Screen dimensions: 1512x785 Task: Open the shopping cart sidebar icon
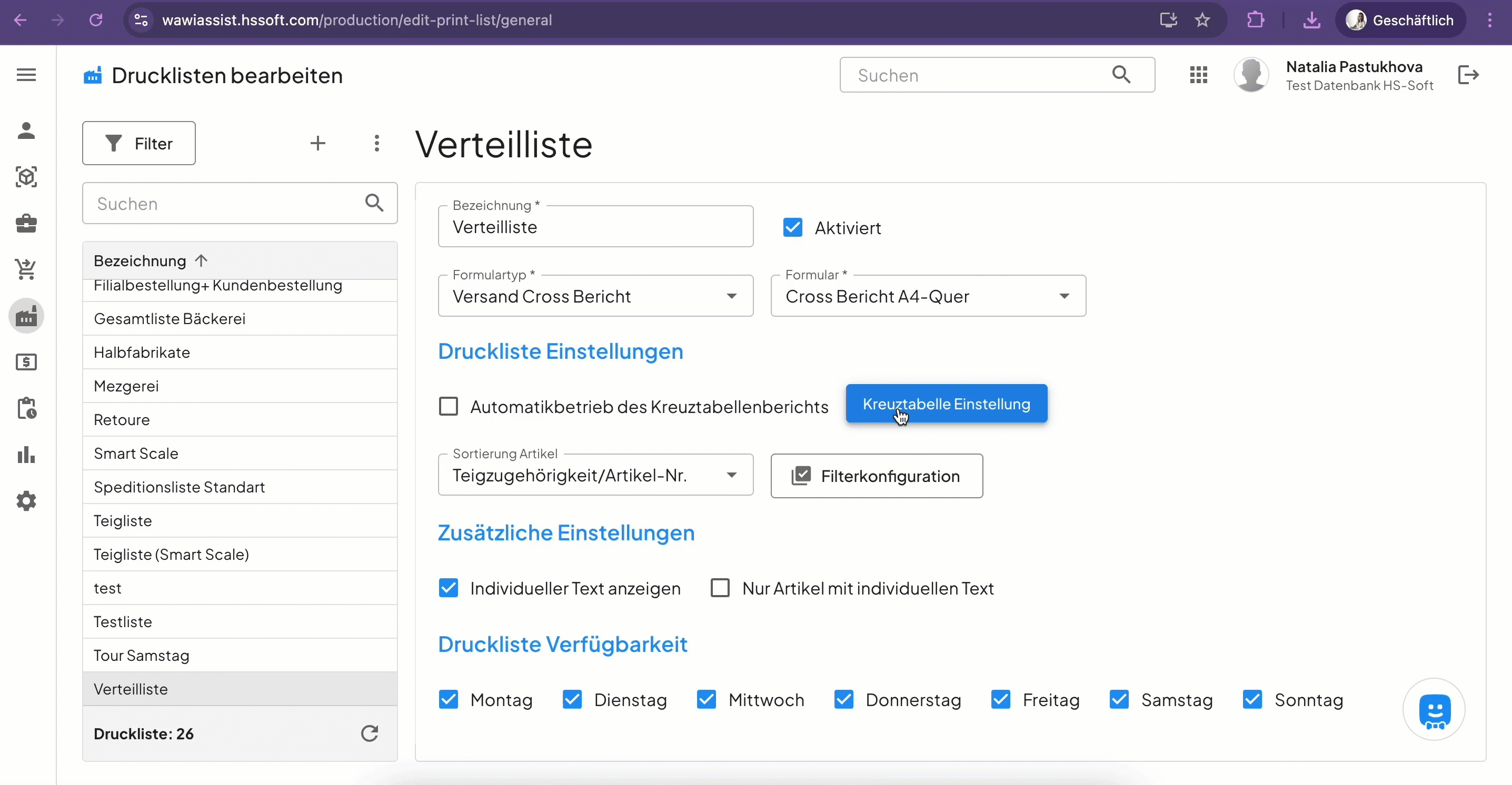[26, 269]
